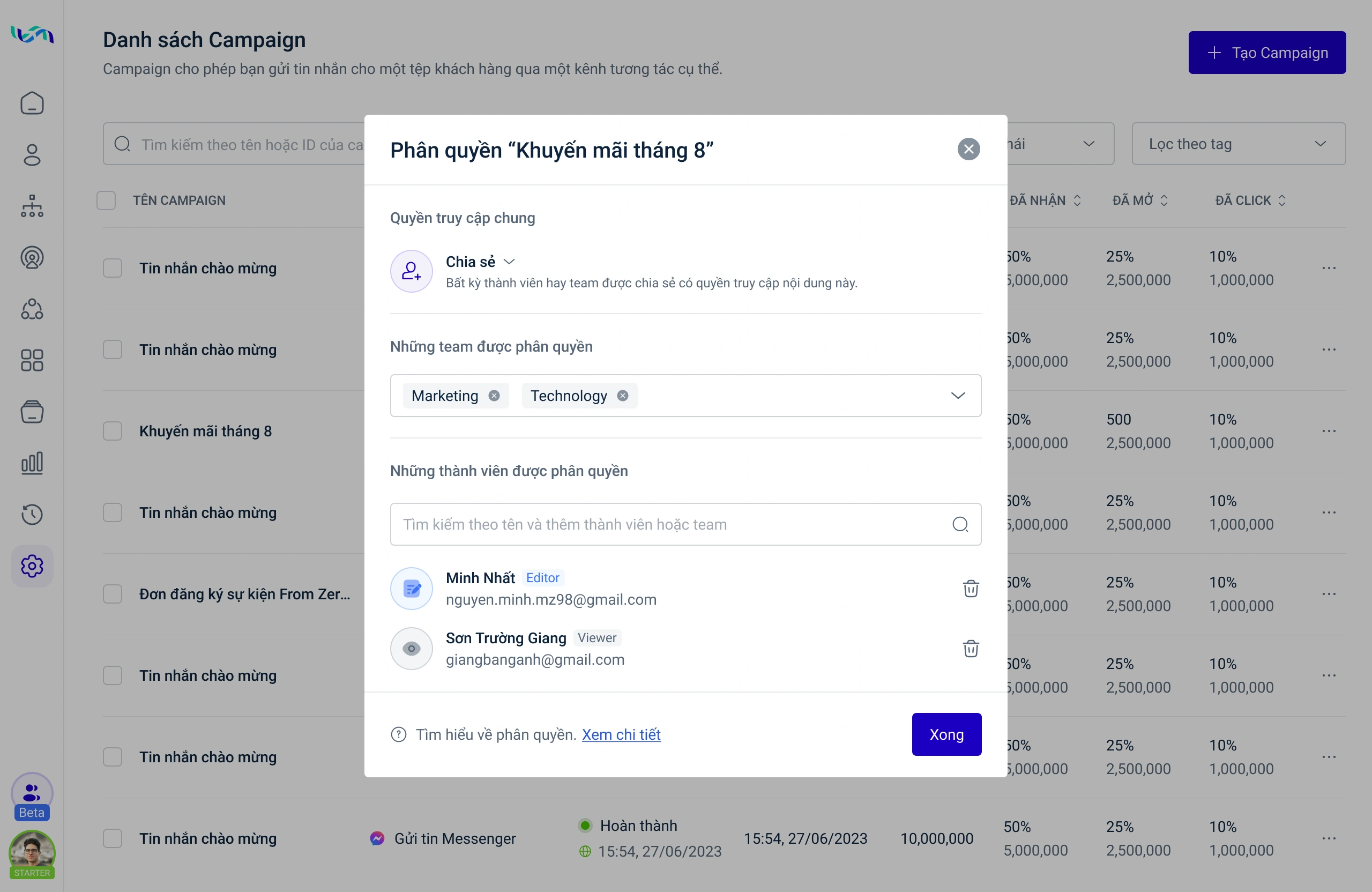Screen dimensions: 1372x892
Task: Remove Sơn Trường Giang using trash icon
Action: click(x=971, y=649)
